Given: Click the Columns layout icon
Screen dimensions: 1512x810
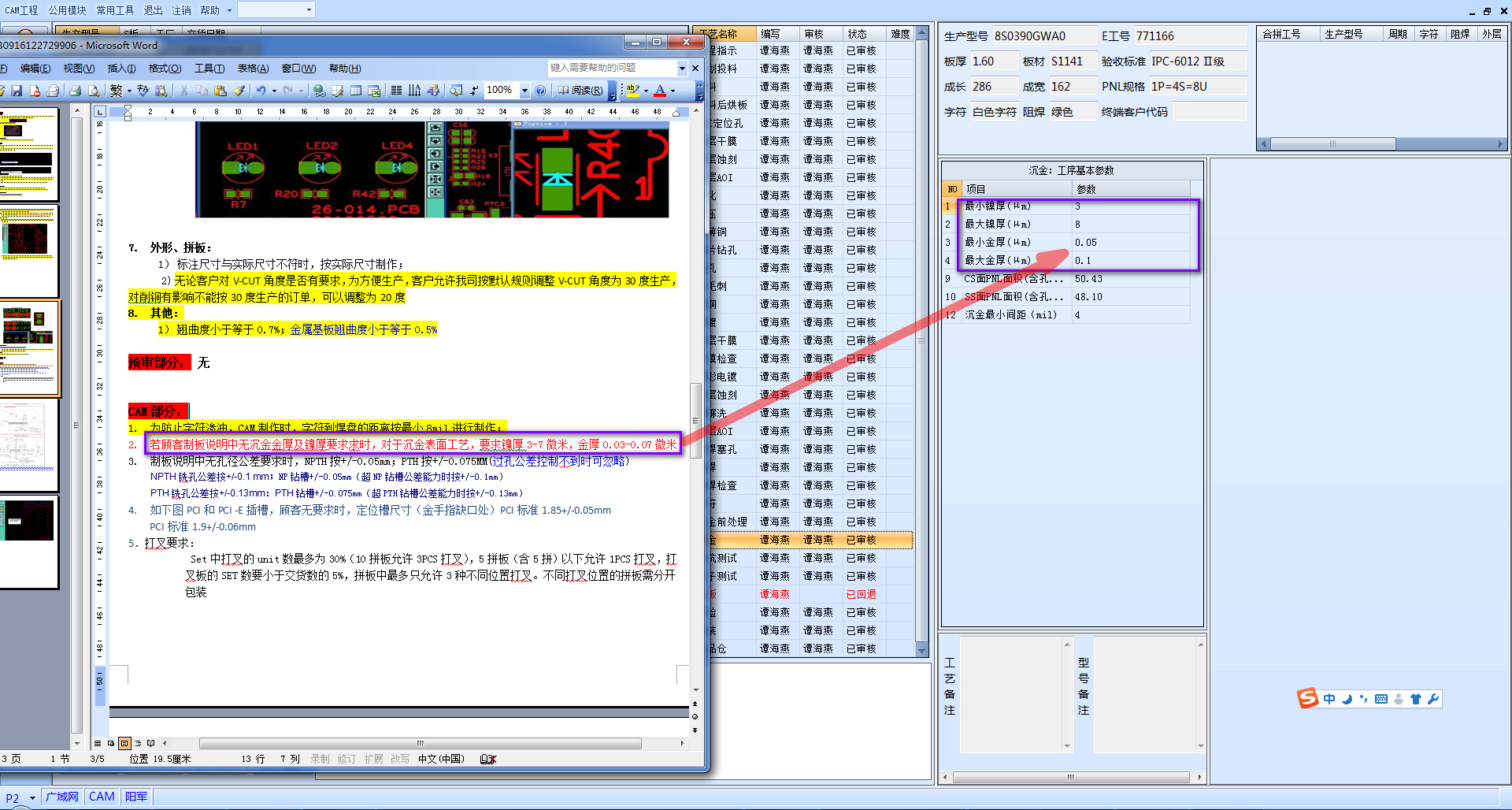Looking at the screenshot, I should point(396,91).
